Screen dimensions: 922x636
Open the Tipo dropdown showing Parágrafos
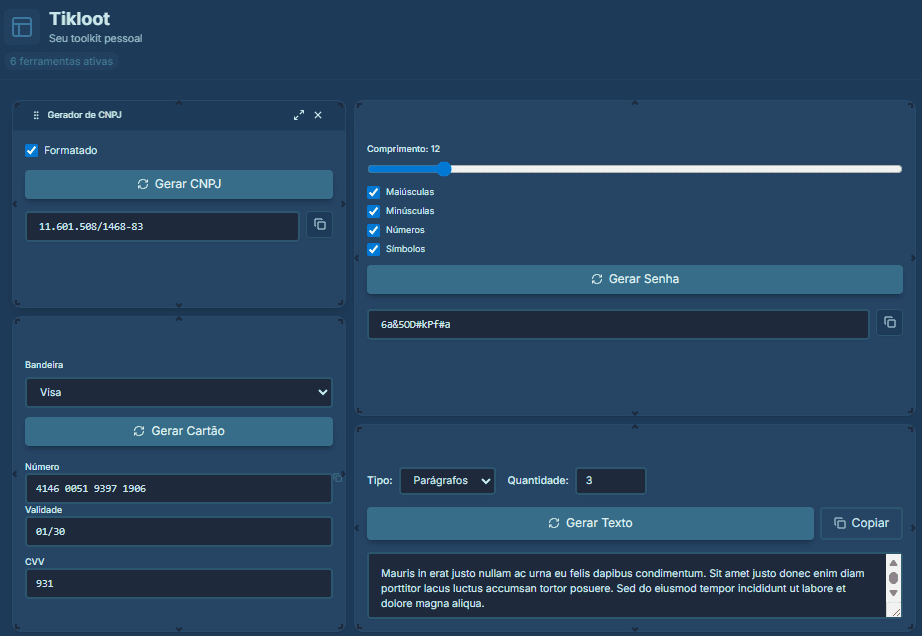tap(447, 481)
